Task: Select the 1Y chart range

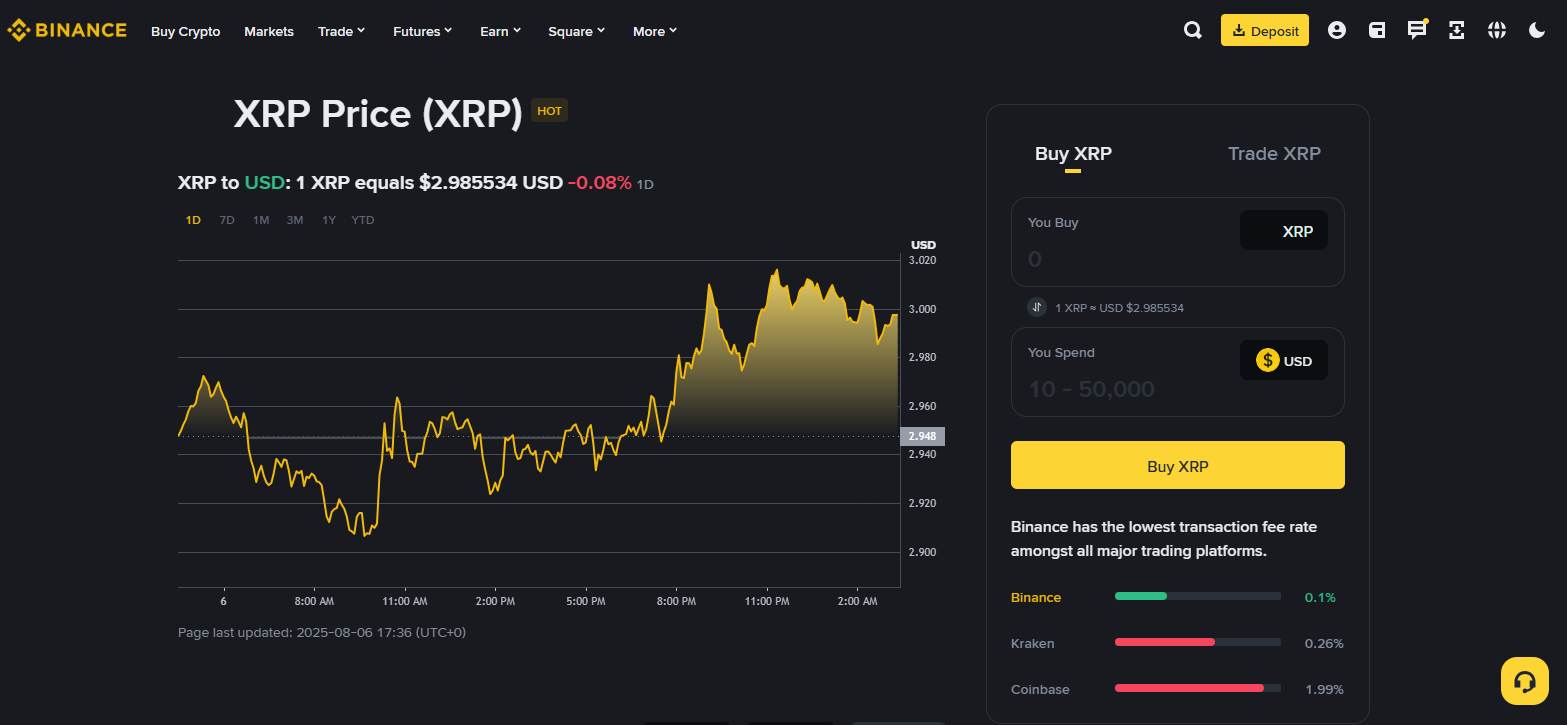Action: [329, 220]
